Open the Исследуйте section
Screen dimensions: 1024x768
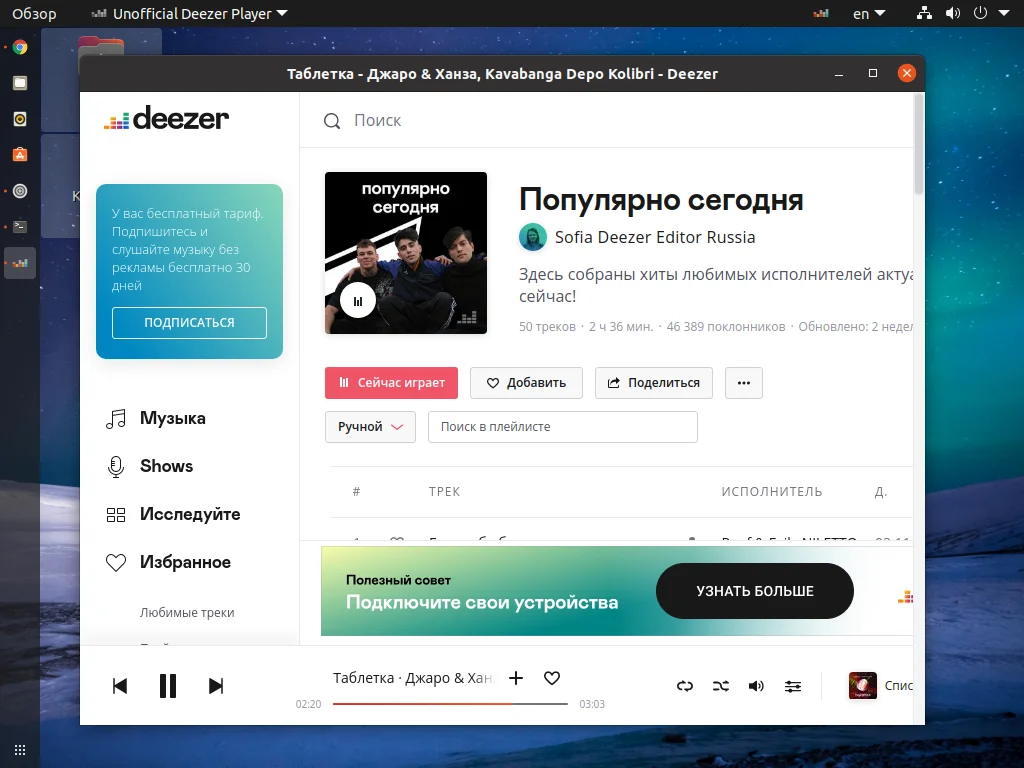click(x=190, y=515)
